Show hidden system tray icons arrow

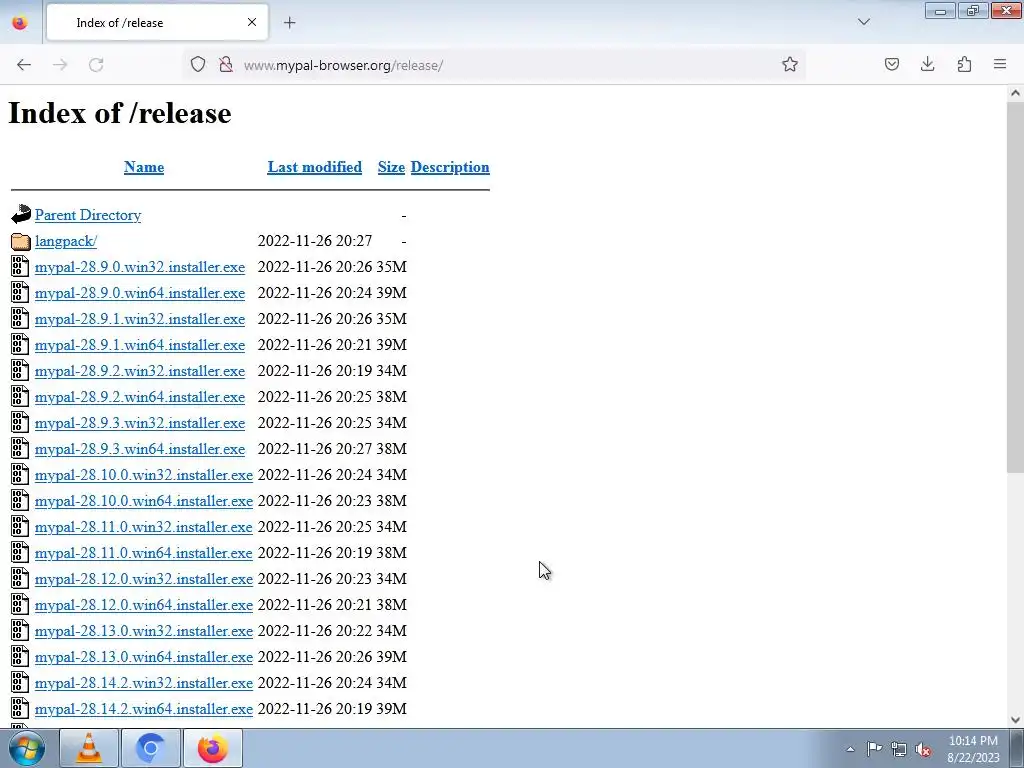coord(850,749)
